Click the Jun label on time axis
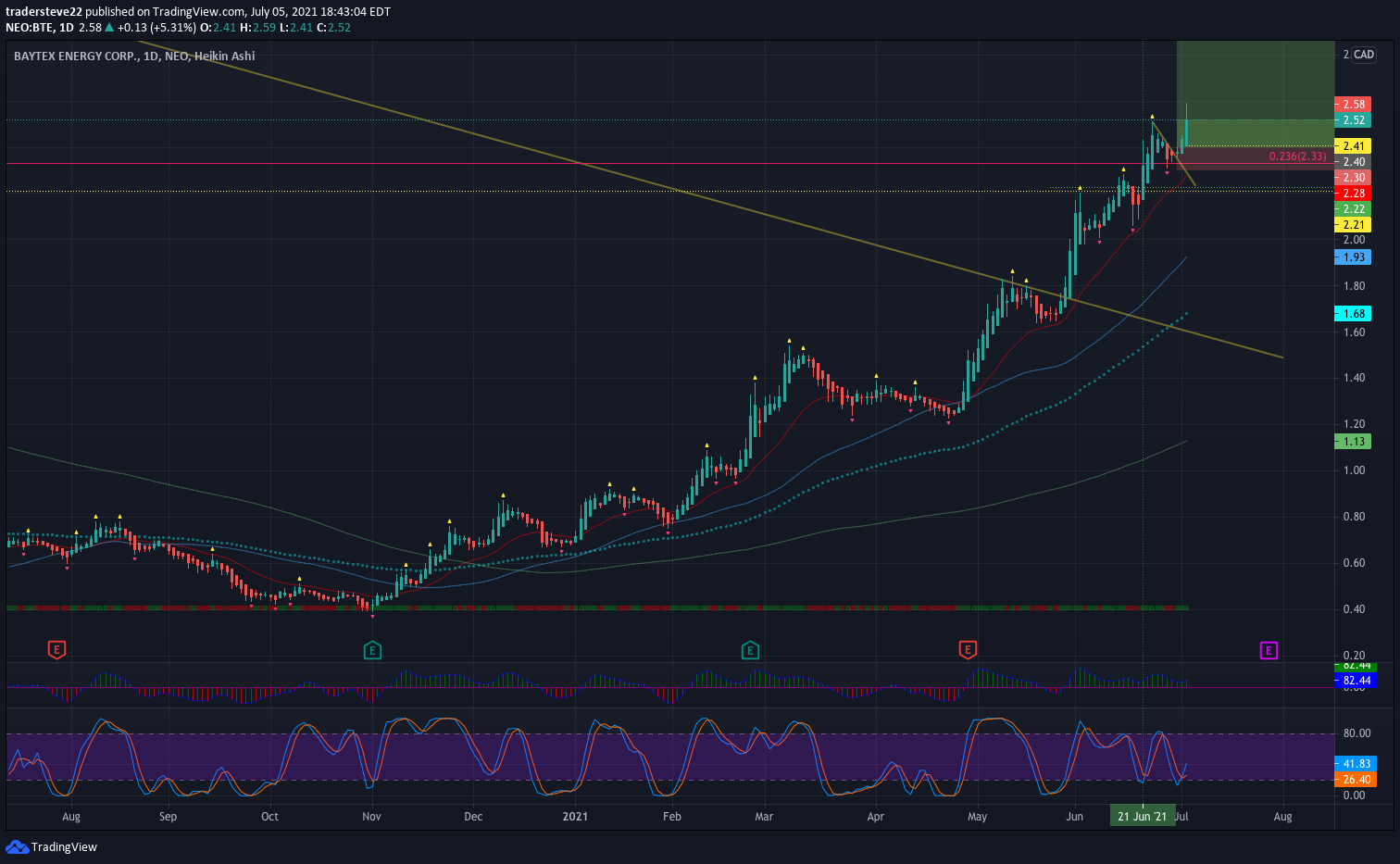 tap(1074, 817)
